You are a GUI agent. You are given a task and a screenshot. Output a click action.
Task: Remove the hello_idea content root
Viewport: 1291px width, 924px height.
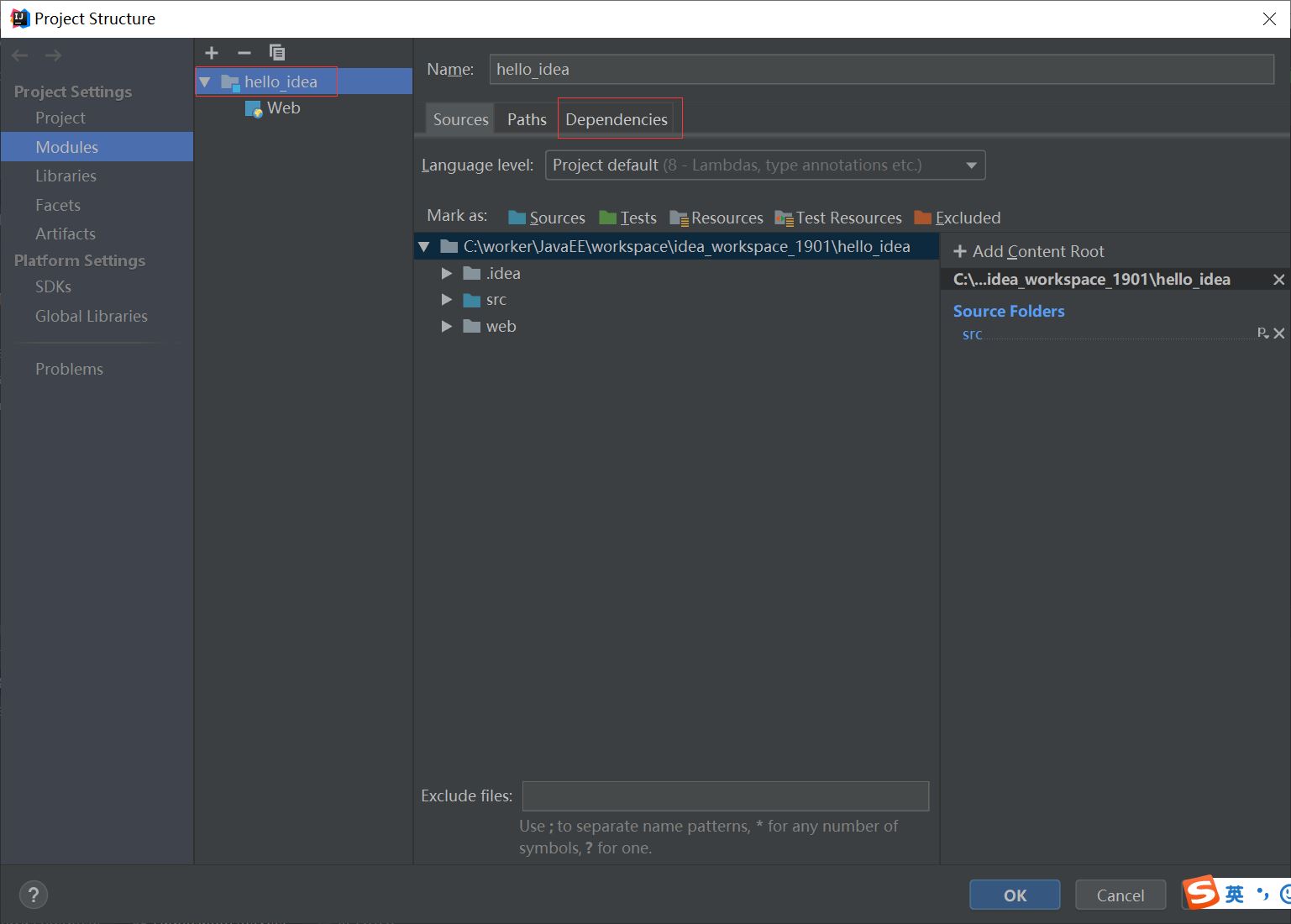[1278, 280]
